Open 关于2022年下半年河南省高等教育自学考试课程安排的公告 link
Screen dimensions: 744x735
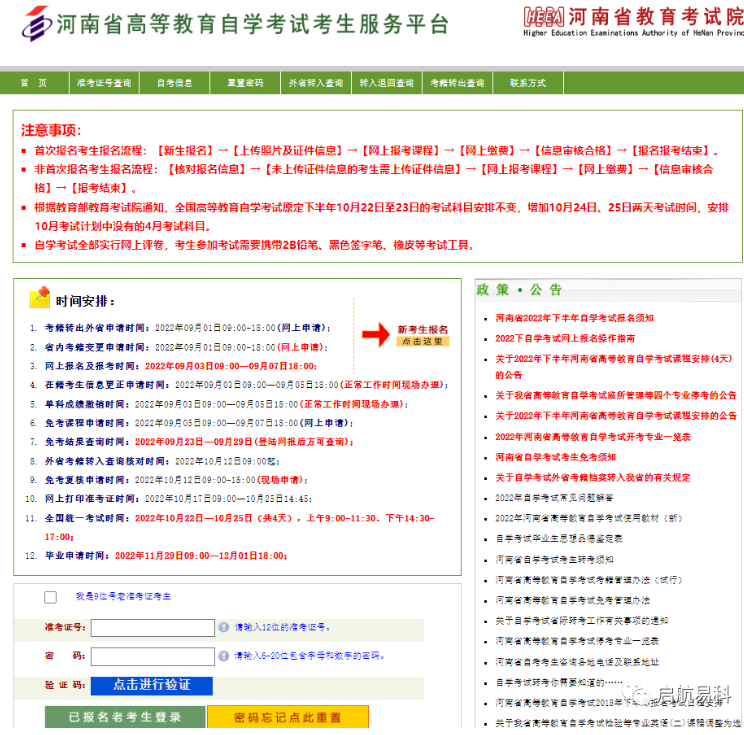[616, 416]
